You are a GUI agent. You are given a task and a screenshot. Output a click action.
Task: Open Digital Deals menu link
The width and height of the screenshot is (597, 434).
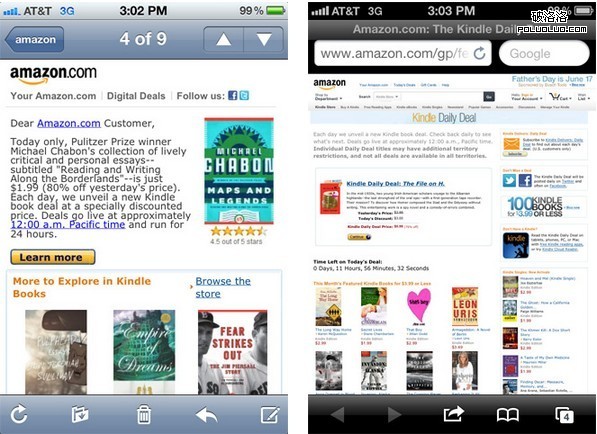pyautogui.click(x=136, y=96)
